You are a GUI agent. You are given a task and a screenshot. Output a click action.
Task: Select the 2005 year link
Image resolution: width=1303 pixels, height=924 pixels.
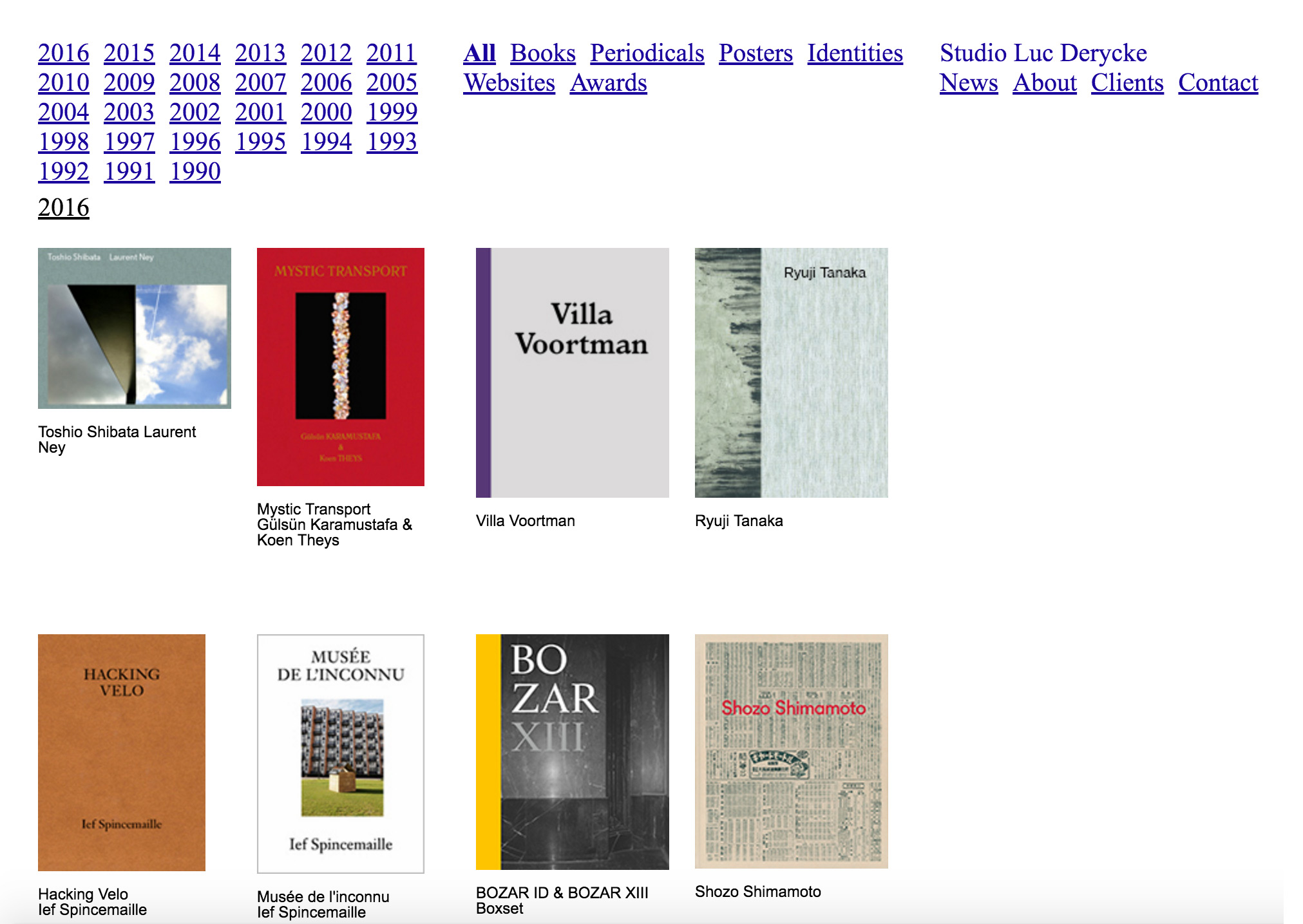click(392, 82)
